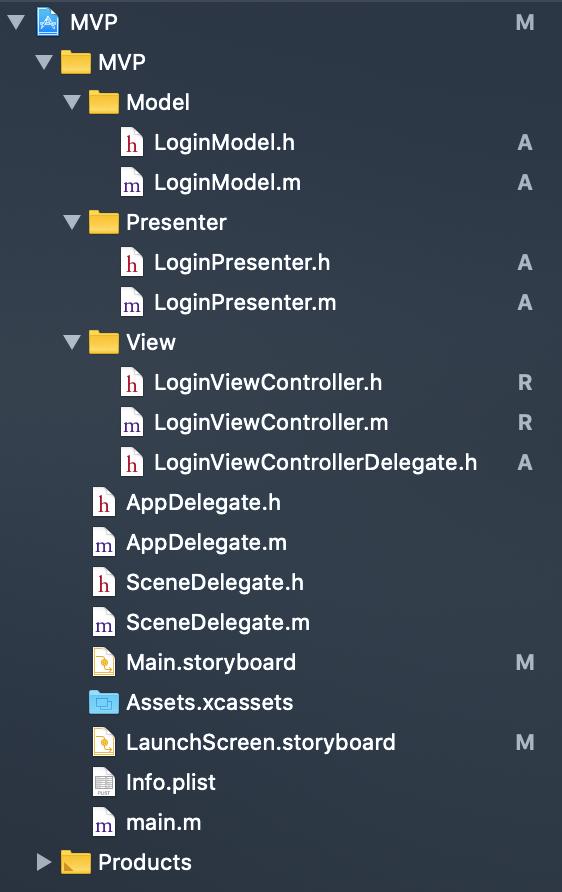
Task: Open AppDelegate.m file
Action: coord(206,543)
